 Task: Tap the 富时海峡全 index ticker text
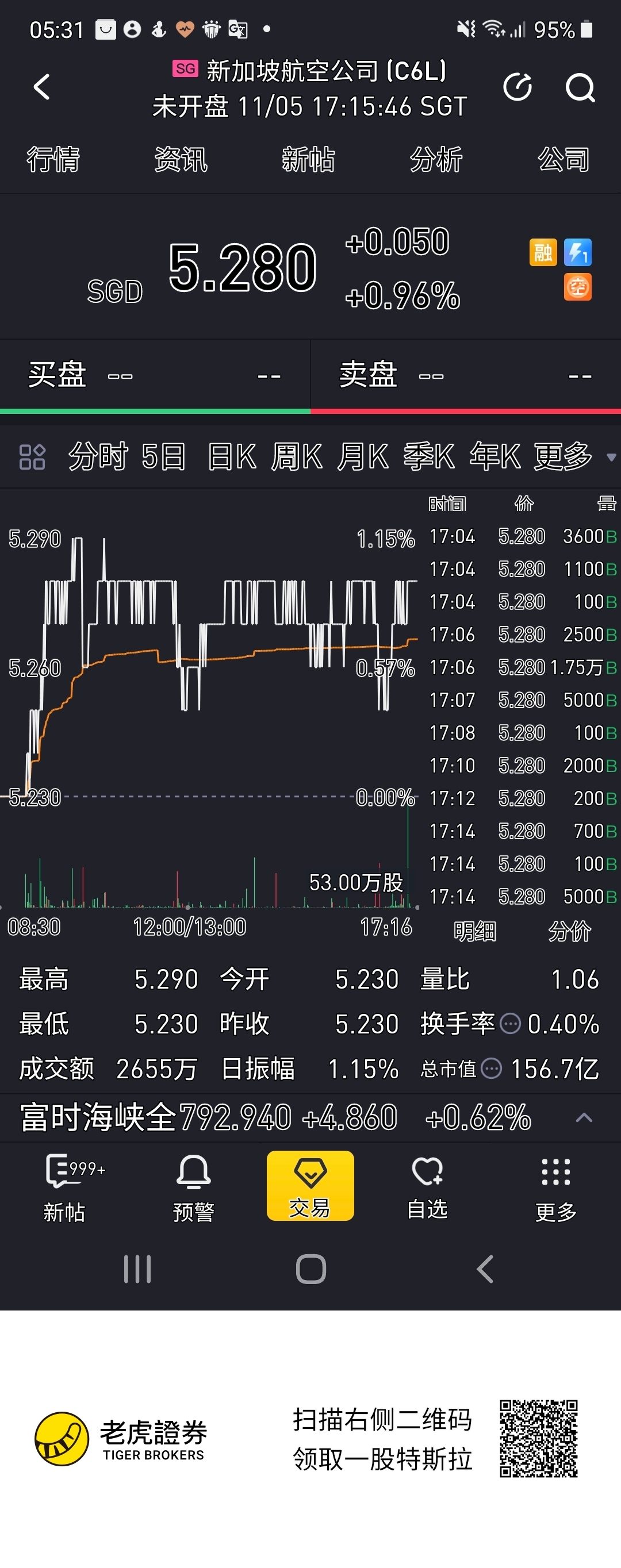(x=97, y=1117)
